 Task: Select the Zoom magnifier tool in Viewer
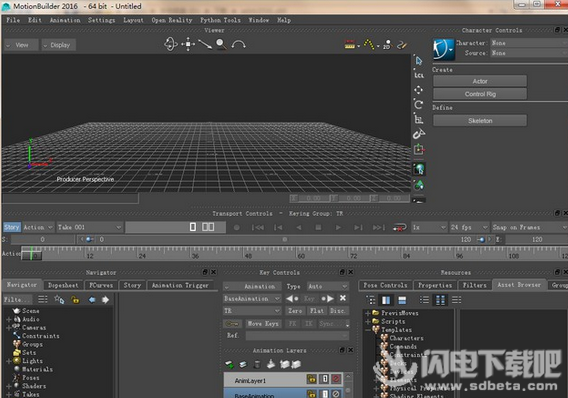pos(221,44)
